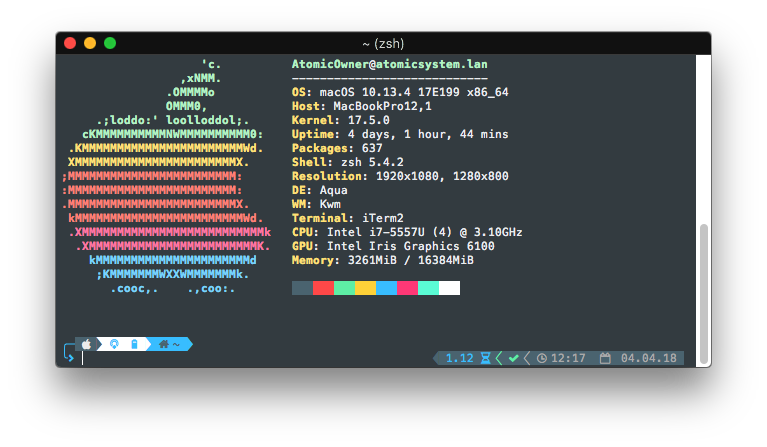Click the hourglass icon beside 1.12

[x=485, y=358]
